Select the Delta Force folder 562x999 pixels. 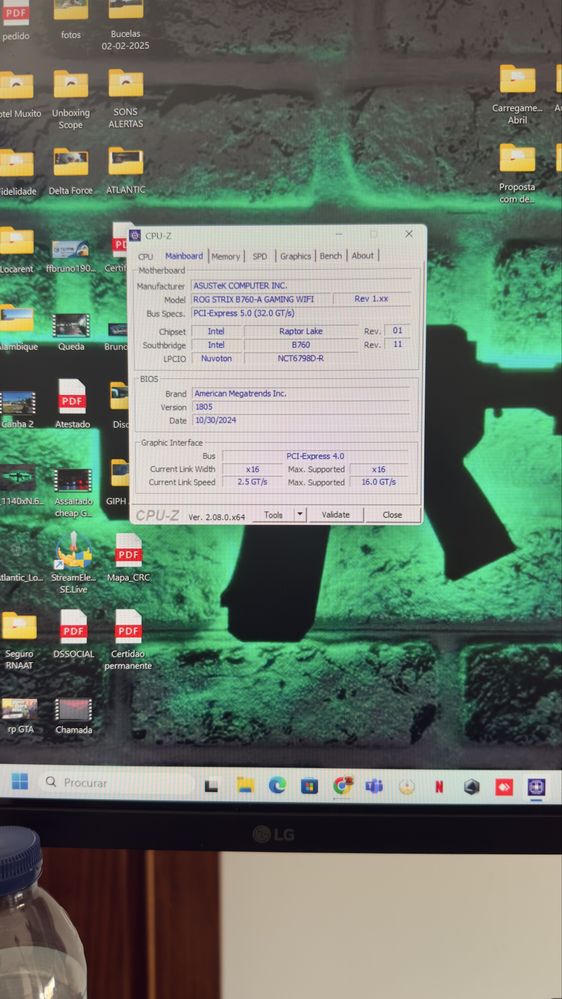pyautogui.click(x=71, y=171)
